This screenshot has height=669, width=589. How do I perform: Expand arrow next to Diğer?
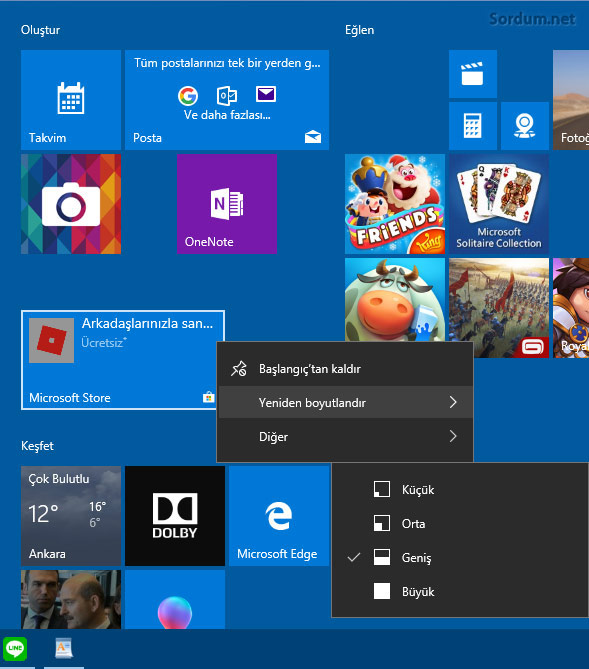coord(453,436)
